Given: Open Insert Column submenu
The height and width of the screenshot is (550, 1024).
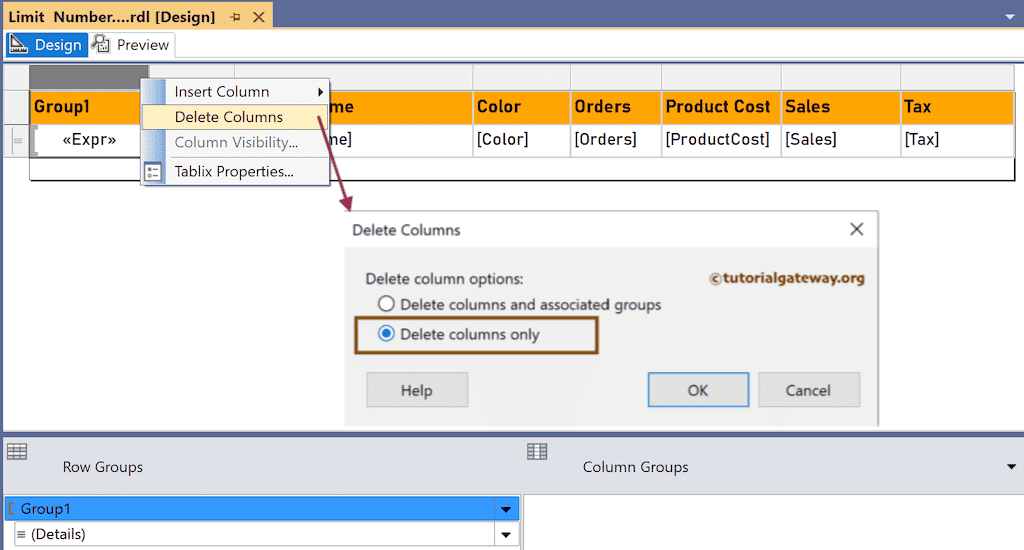Looking at the screenshot, I should [235, 92].
